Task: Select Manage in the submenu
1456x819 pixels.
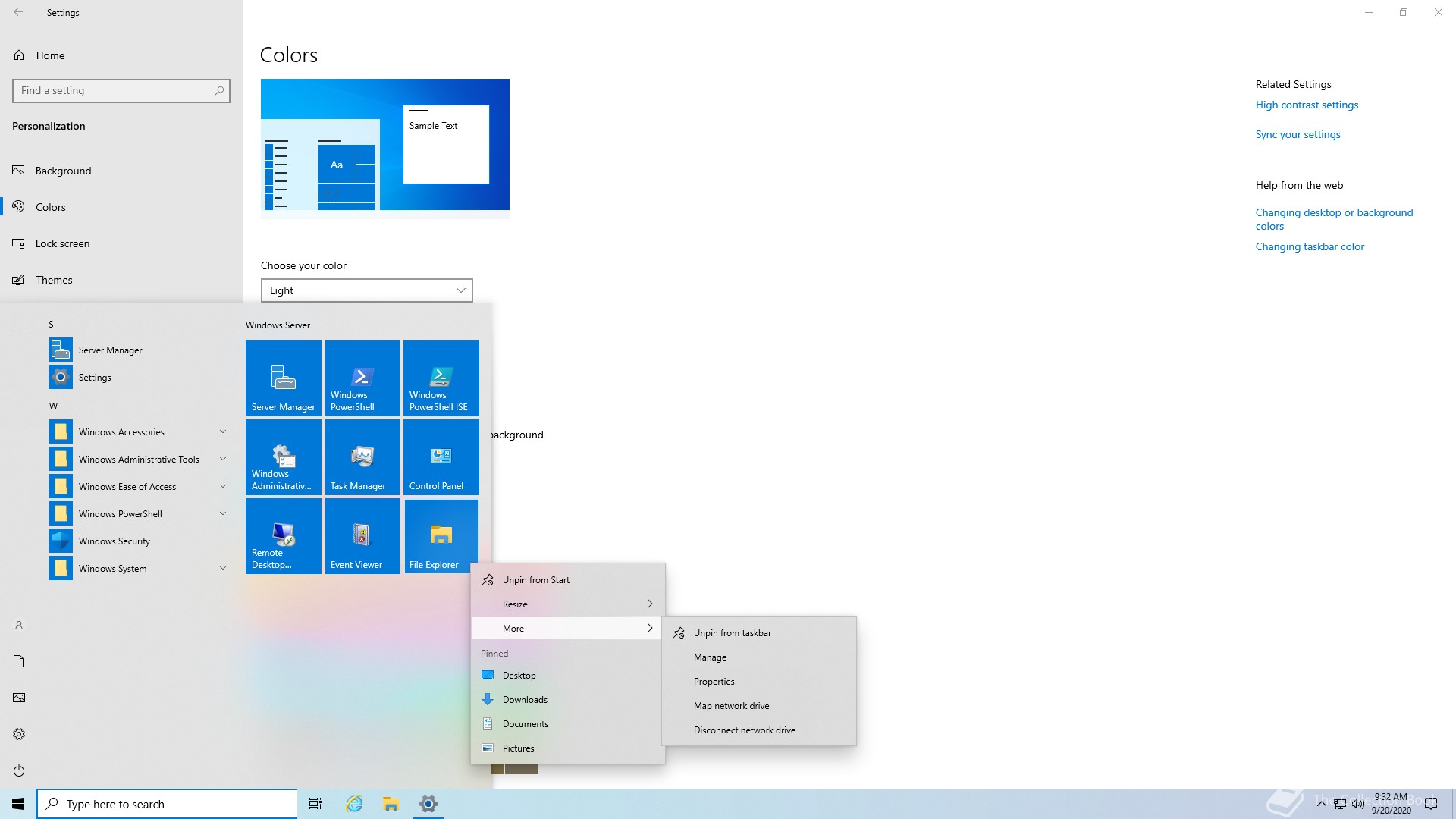Action: (x=759, y=657)
